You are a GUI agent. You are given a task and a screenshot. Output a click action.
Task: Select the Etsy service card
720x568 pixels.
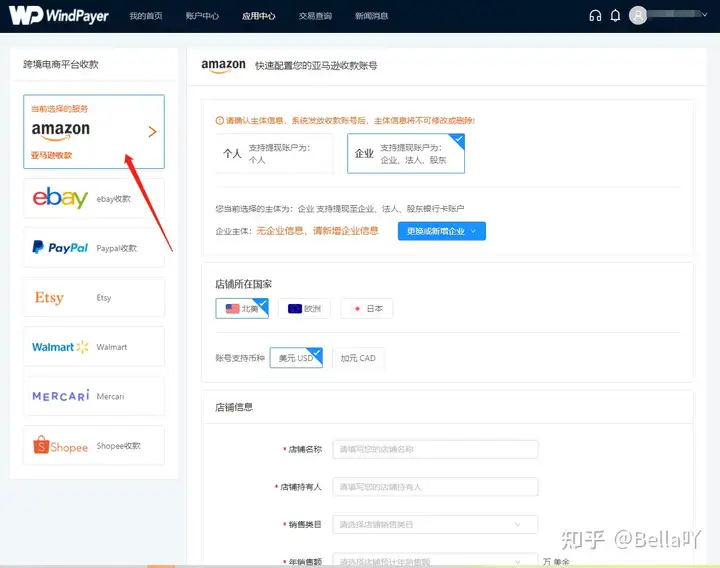pyautogui.click(x=94, y=297)
